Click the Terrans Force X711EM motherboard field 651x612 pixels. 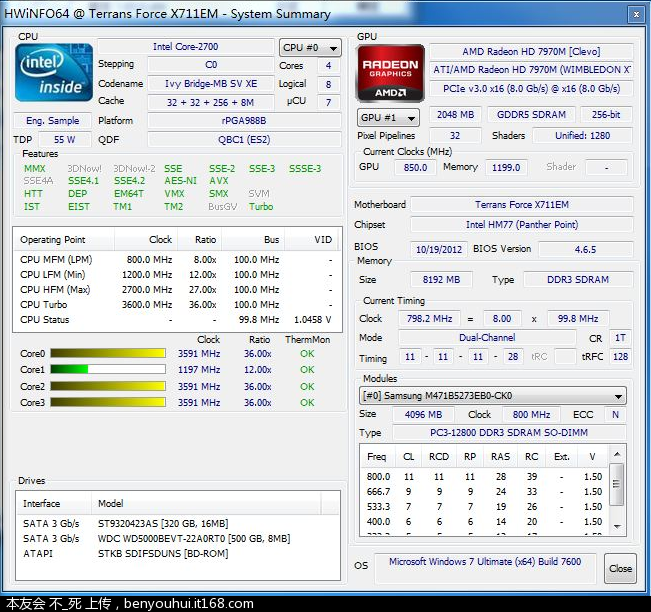[520, 205]
